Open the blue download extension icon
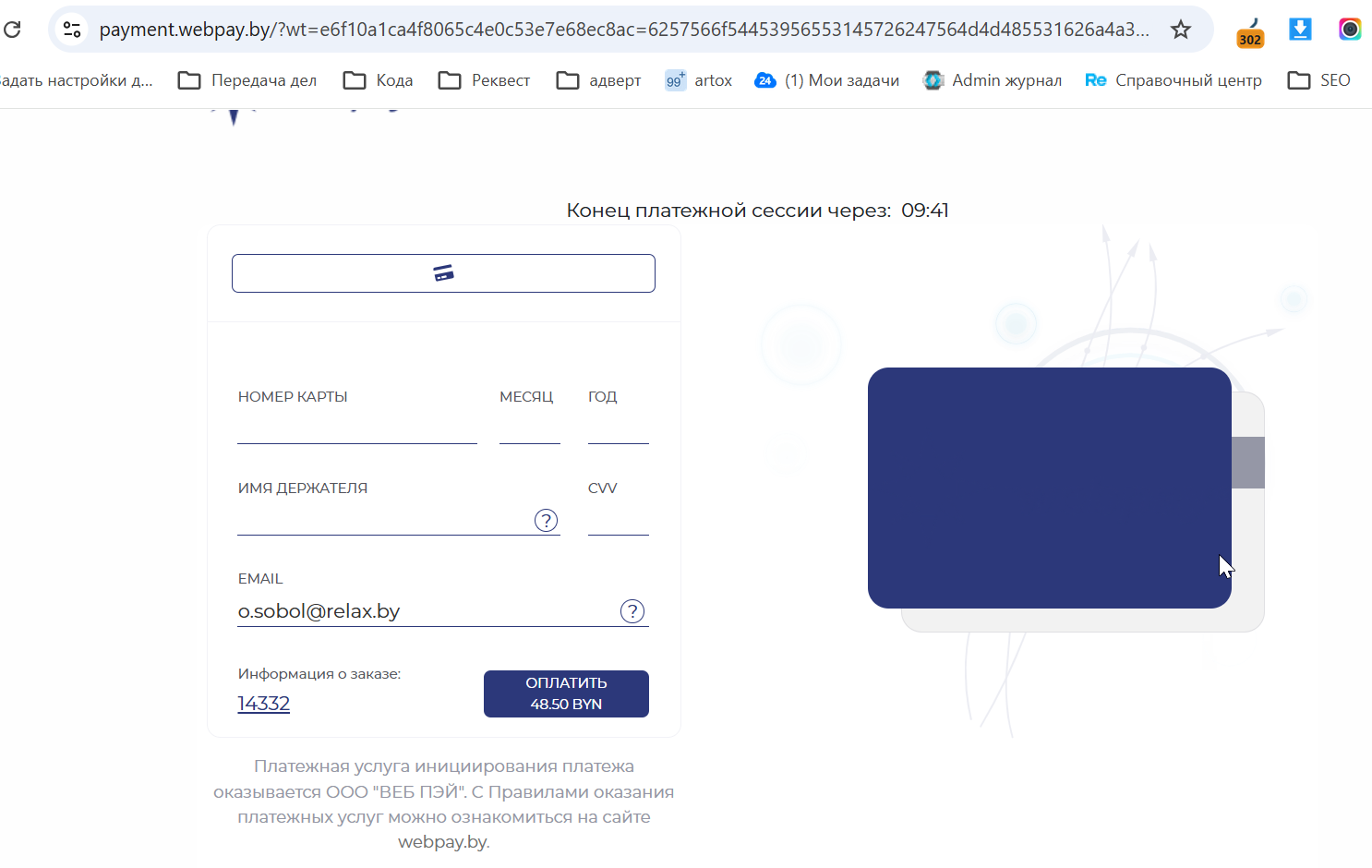The width and height of the screenshot is (1372, 868). click(x=1300, y=30)
